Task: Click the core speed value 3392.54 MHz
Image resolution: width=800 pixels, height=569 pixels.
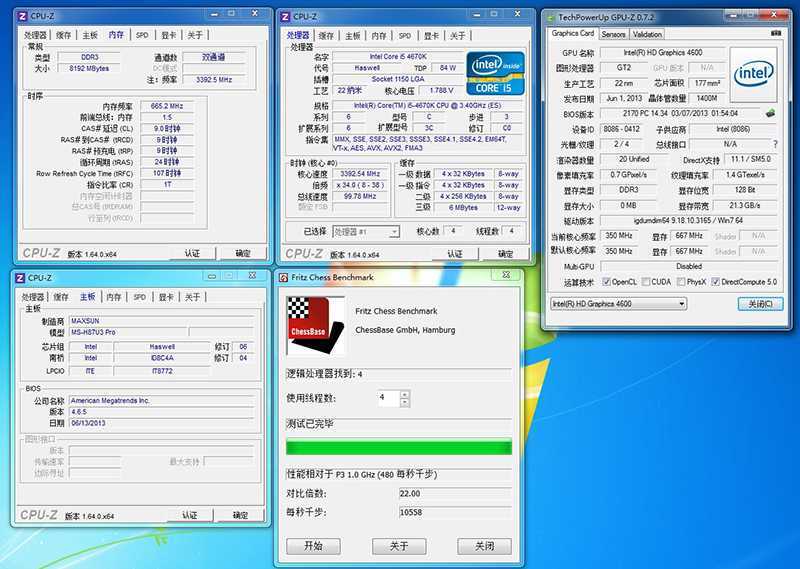Action: pos(360,174)
